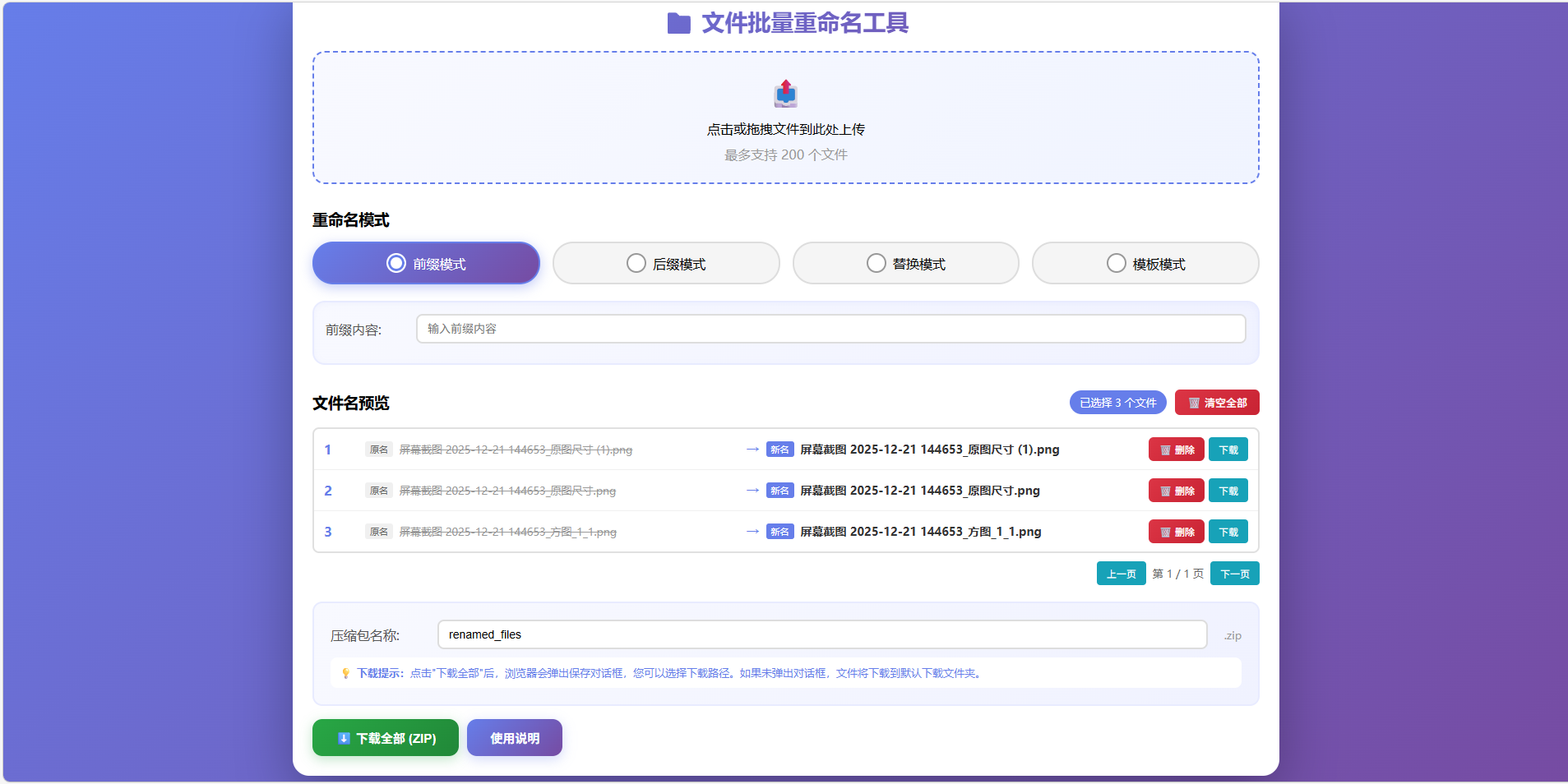This screenshot has height=784, width=1568.
Task: Click the lightbulb icon beside 下载提示
Action: pyautogui.click(x=345, y=672)
